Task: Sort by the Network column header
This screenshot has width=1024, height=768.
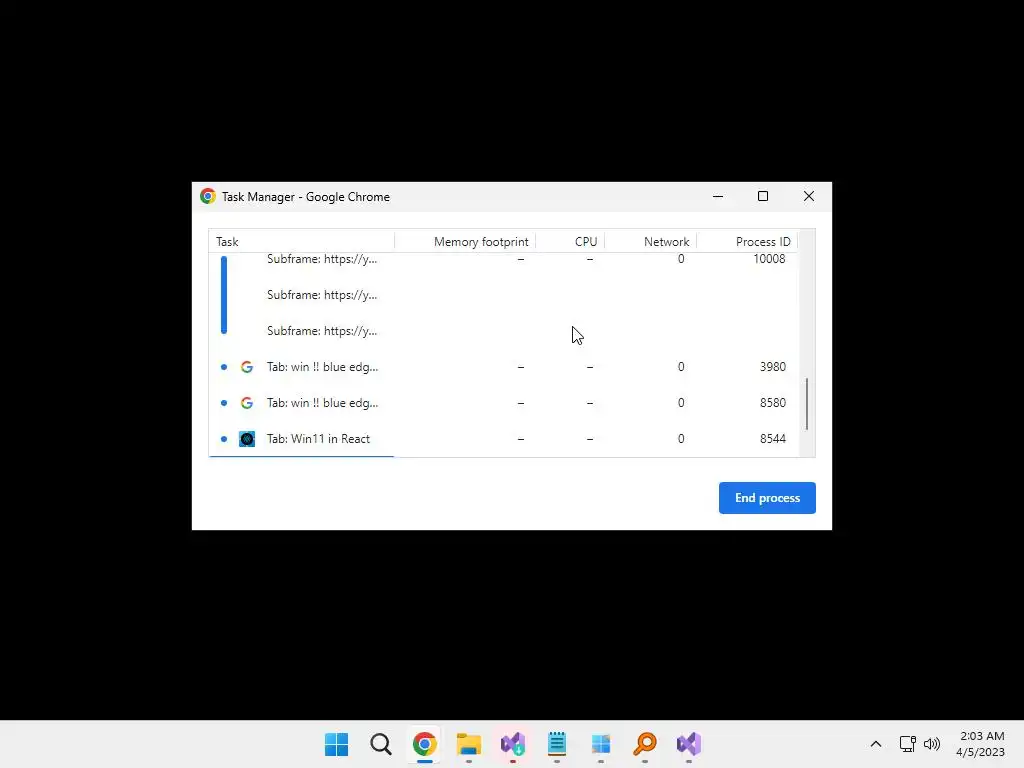Action: pos(650,242)
